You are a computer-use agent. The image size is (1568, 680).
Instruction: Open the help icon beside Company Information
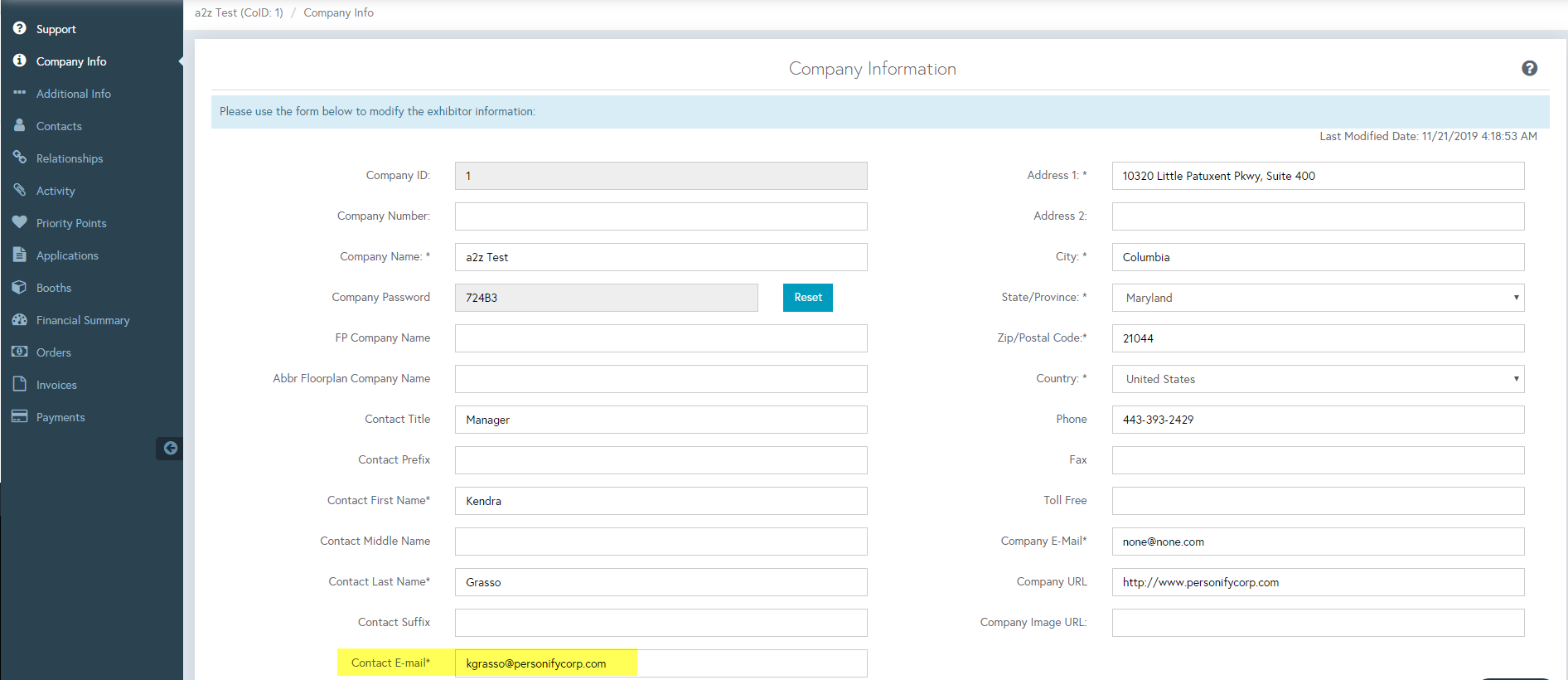1529,68
